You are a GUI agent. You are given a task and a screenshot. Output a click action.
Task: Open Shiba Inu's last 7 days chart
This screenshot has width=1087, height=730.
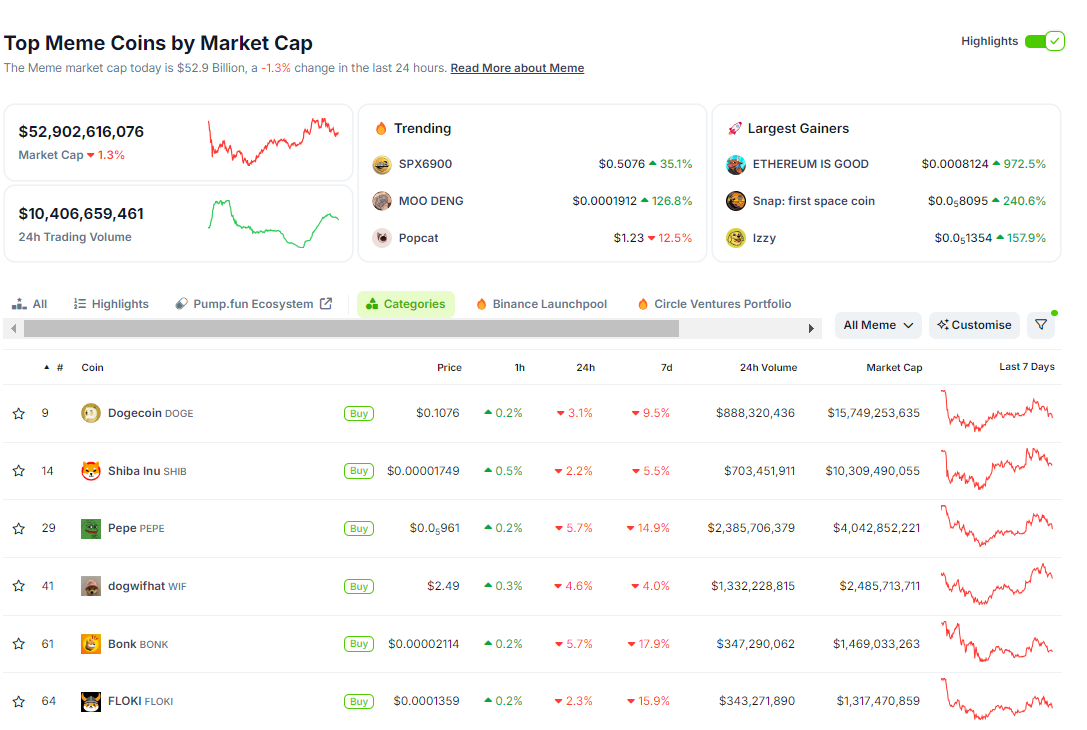point(997,469)
